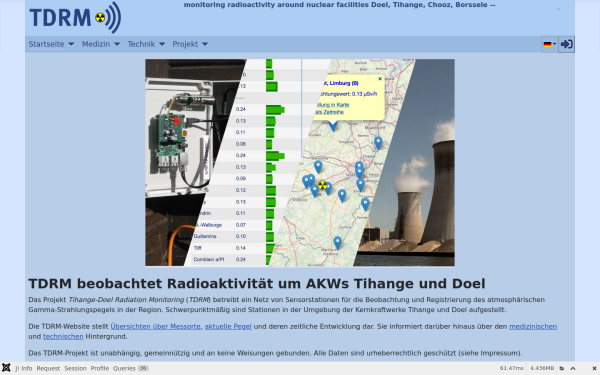The height and width of the screenshot is (375, 600).
Task: Open the Projekt menu
Action: tap(190, 44)
